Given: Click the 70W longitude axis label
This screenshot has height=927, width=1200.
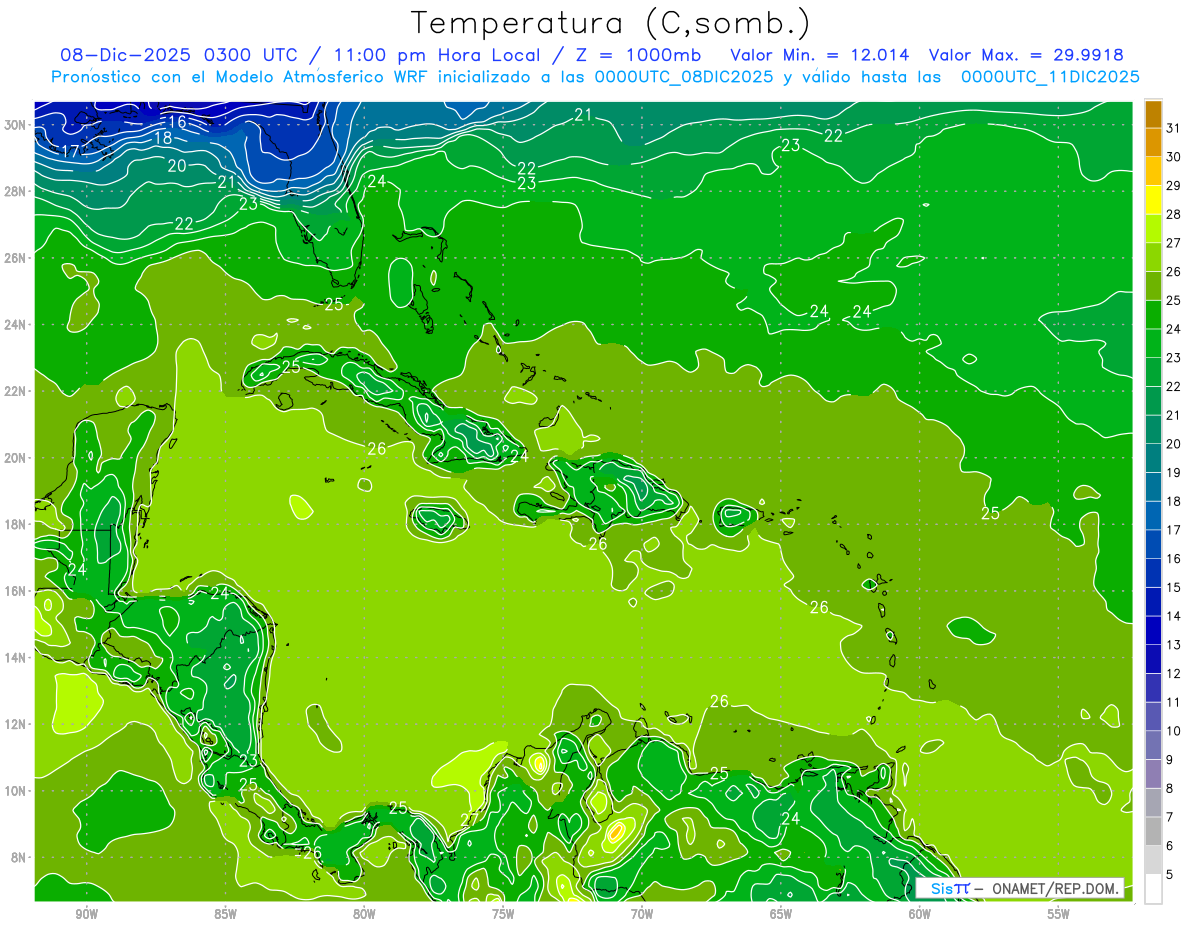Looking at the screenshot, I should pyautogui.click(x=642, y=914).
